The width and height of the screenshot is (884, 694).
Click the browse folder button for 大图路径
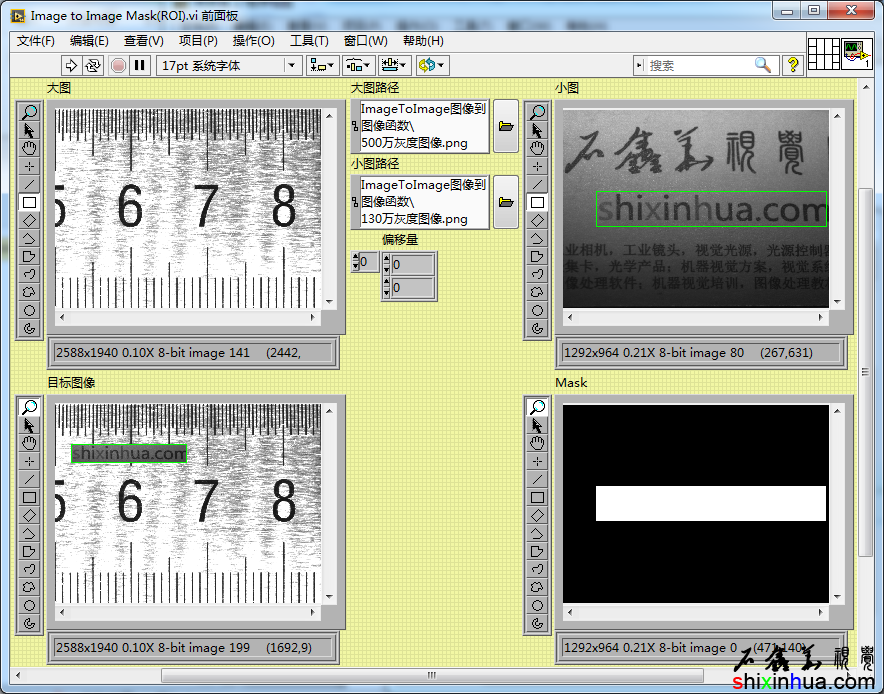tap(506, 126)
